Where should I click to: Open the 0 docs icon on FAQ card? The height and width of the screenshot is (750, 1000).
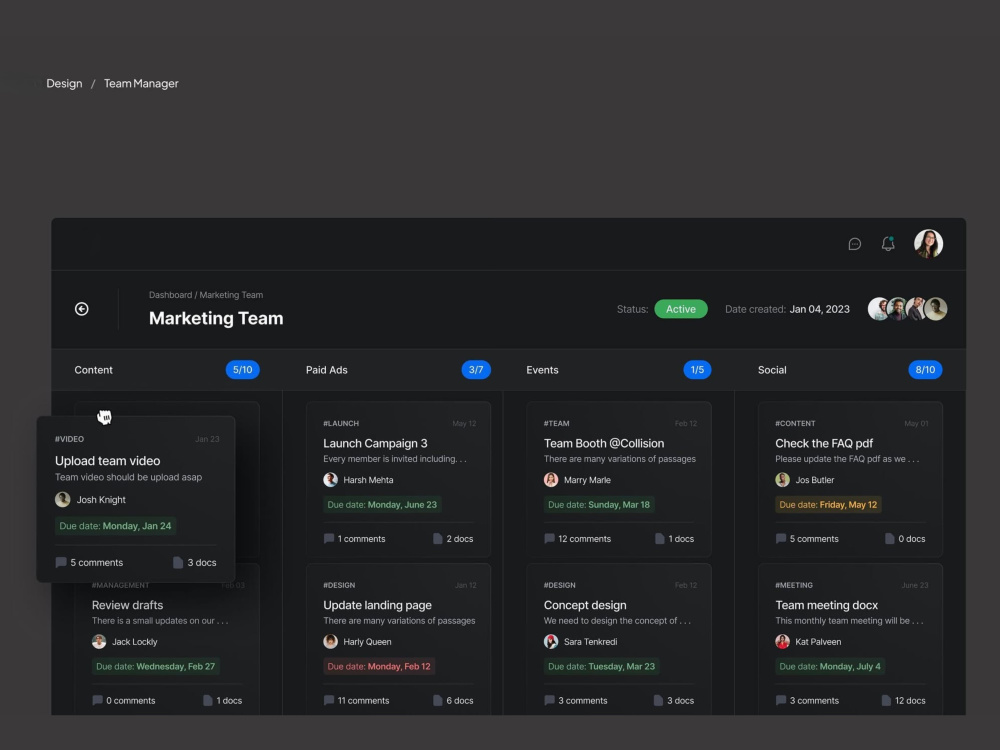890,538
